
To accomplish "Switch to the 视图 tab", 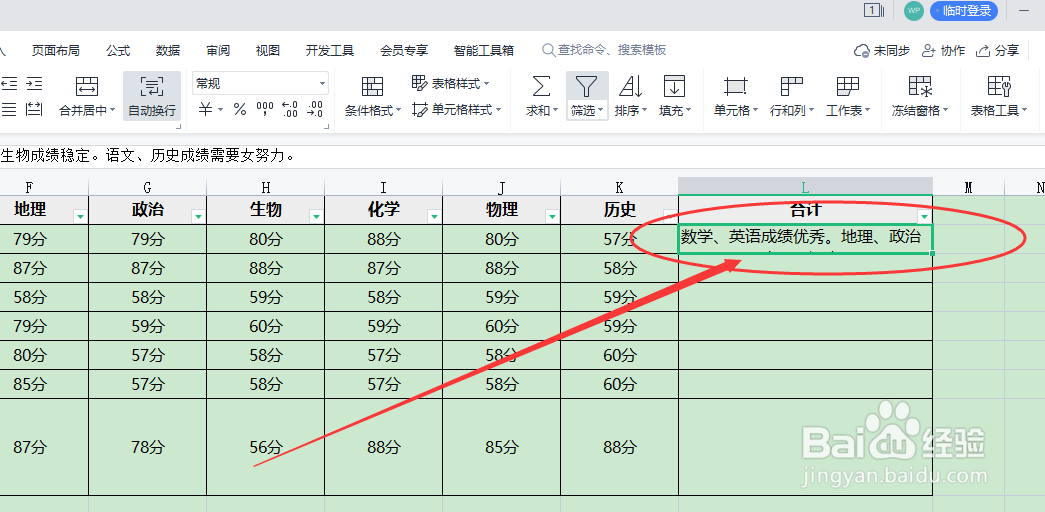I will pyautogui.click(x=268, y=50).
